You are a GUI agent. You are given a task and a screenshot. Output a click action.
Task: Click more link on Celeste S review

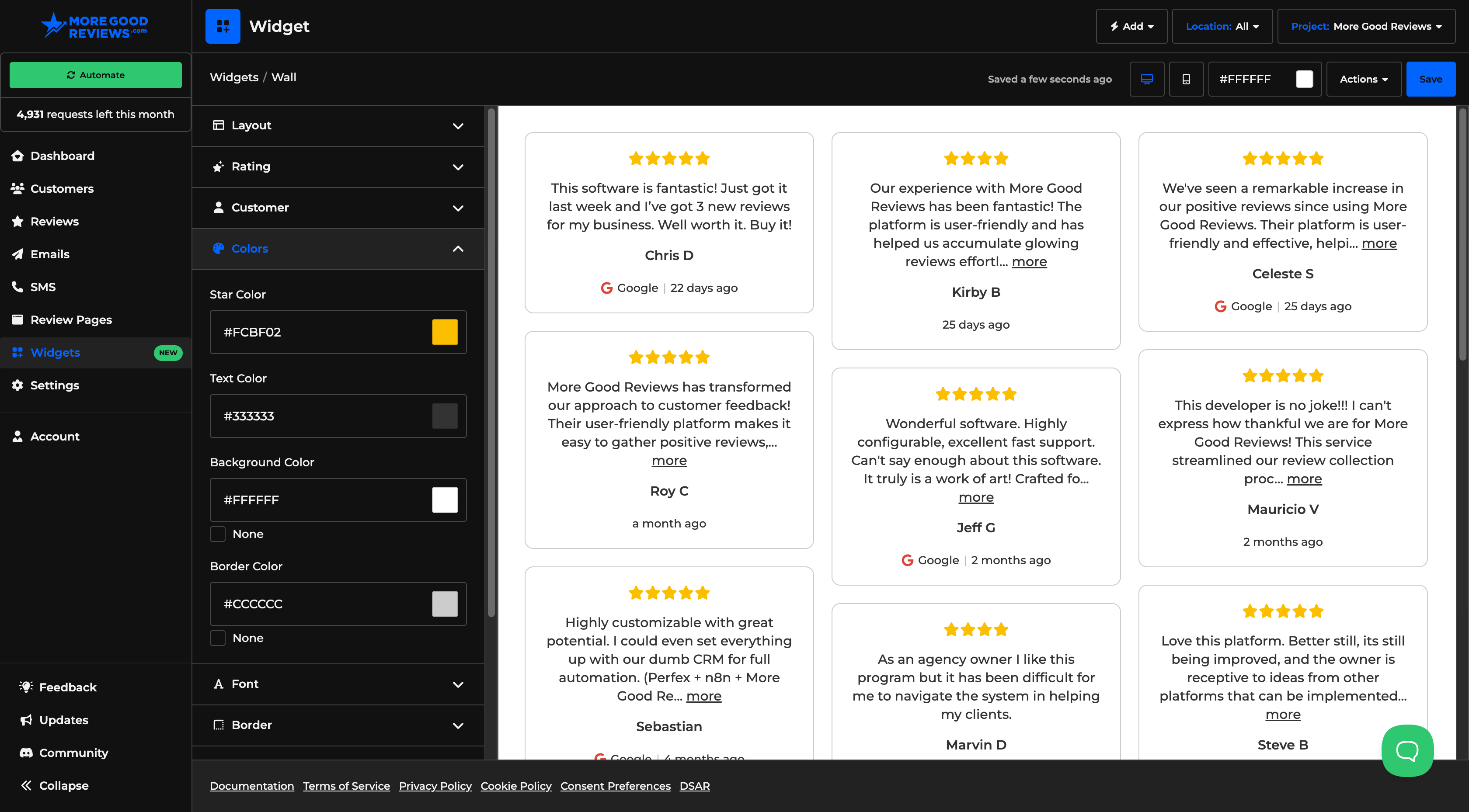[x=1379, y=243]
